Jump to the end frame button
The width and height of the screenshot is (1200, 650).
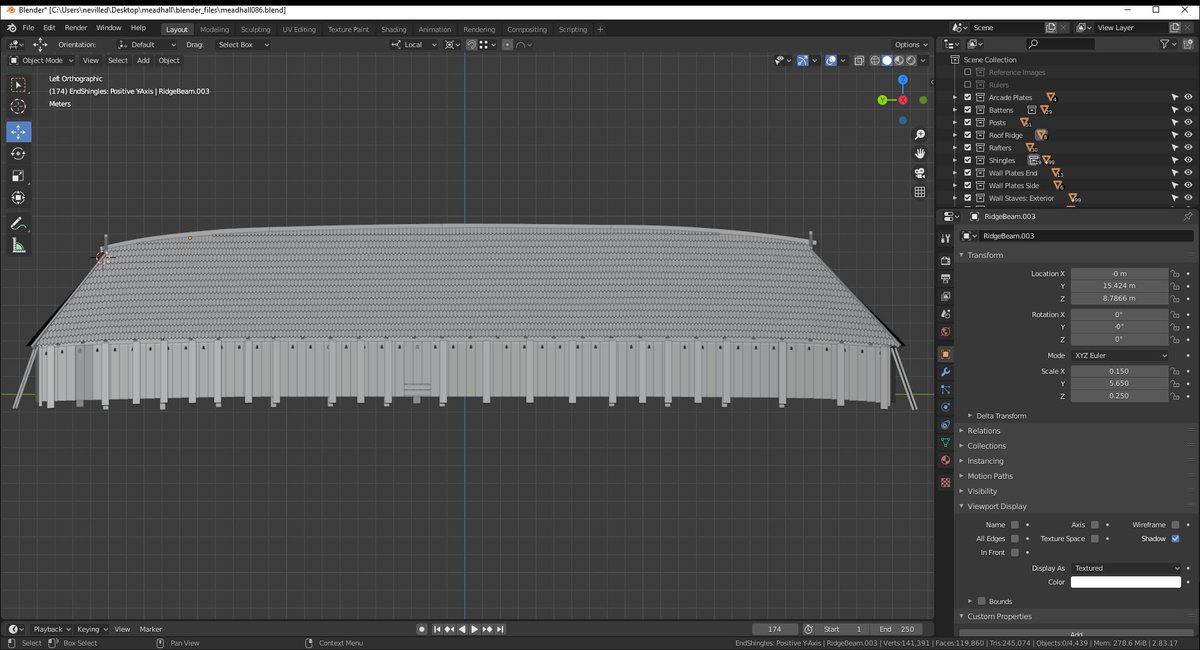coord(500,629)
